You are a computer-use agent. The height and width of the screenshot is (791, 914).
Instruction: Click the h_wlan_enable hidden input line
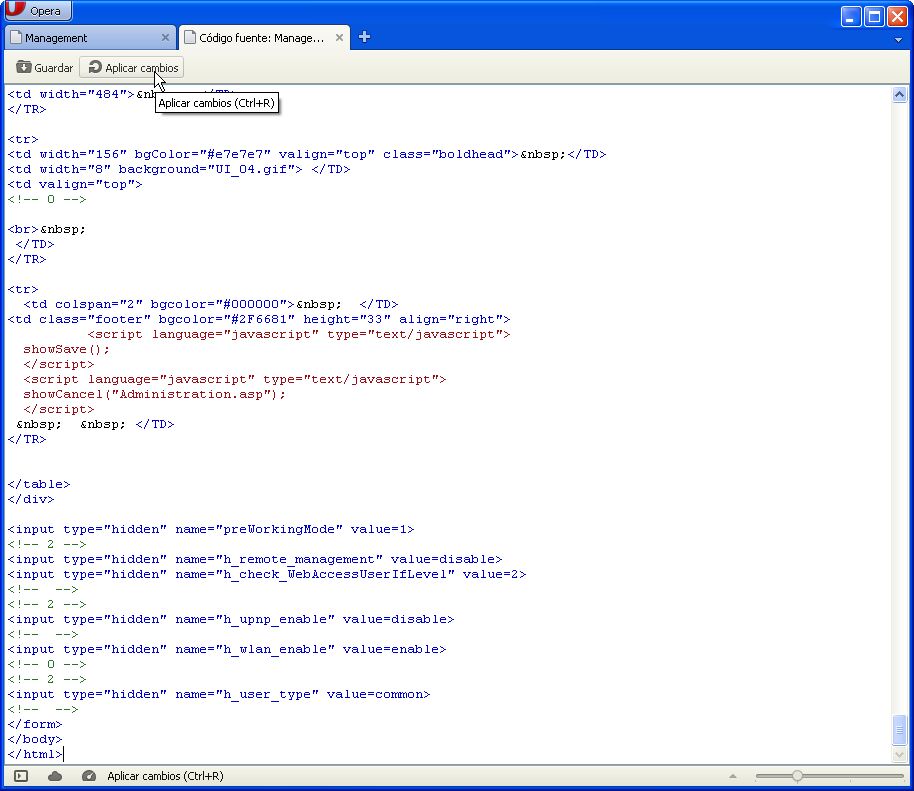click(227, 649)
